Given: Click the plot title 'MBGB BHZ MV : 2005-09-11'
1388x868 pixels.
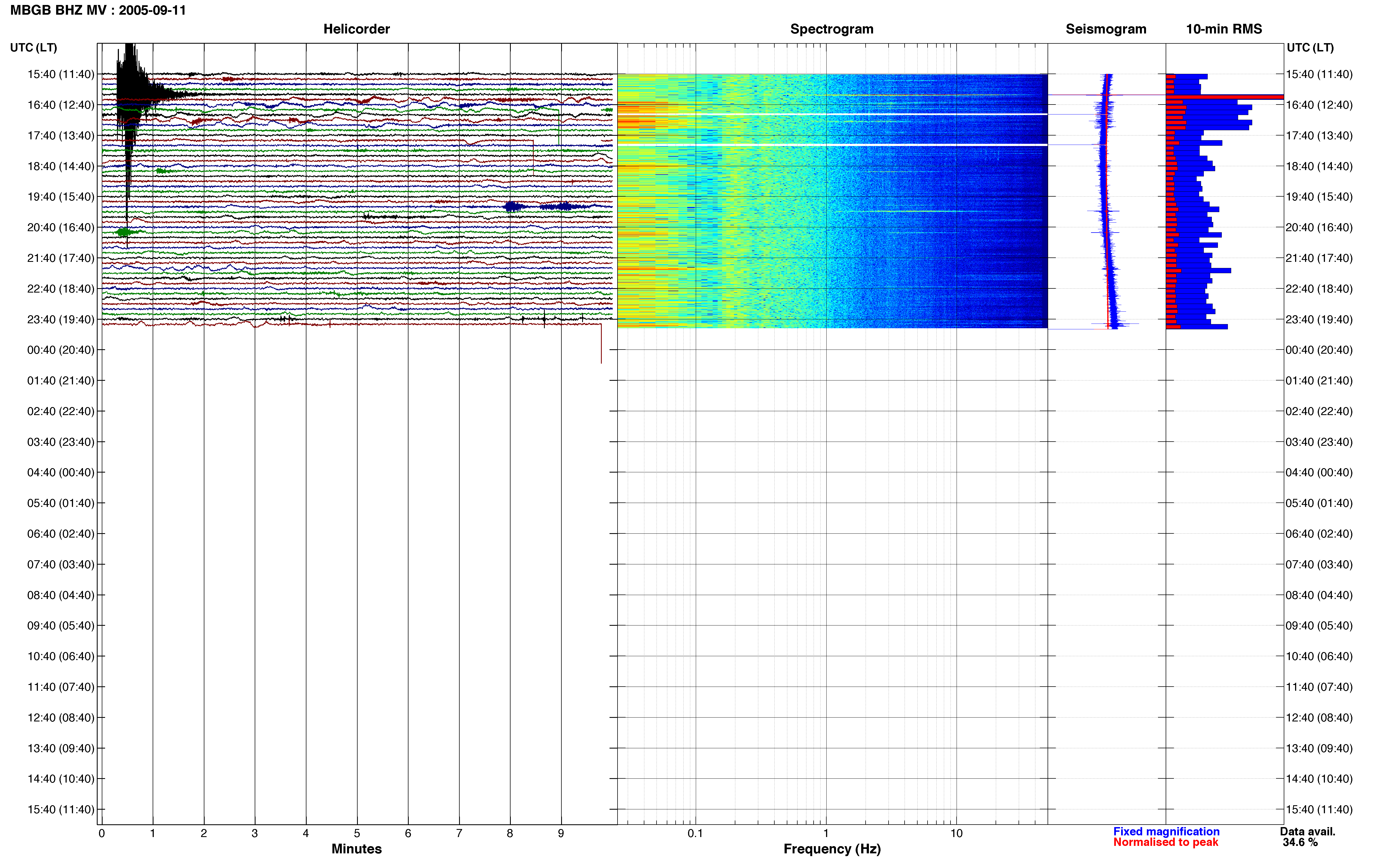Looking at the screenshot, I should pos(98,10).
